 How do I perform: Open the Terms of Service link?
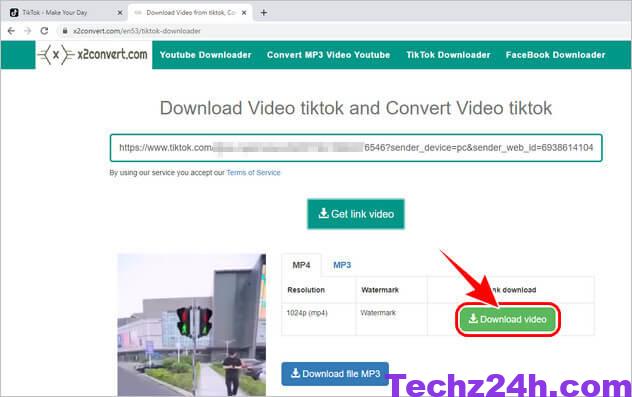click(x=253, y=173)
